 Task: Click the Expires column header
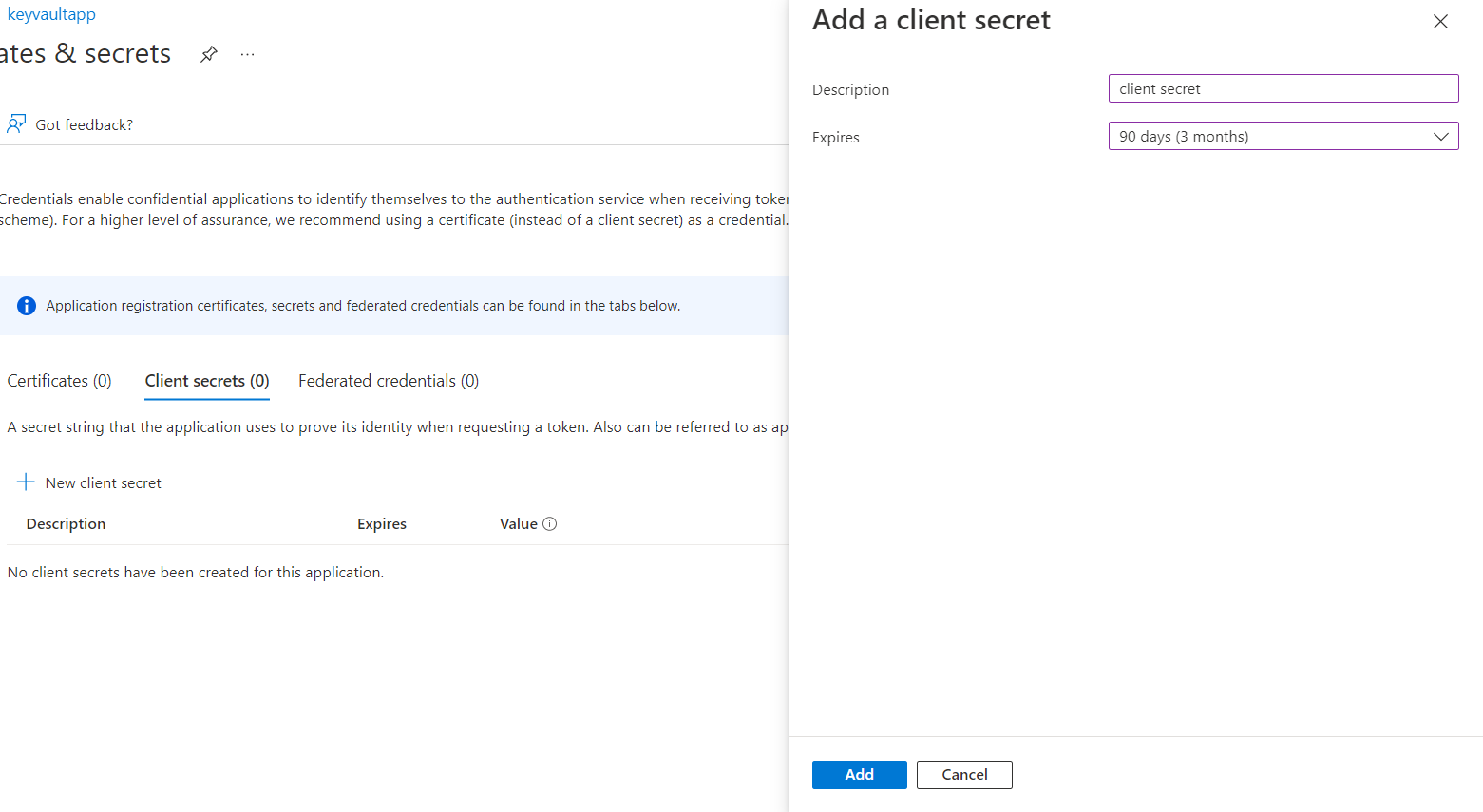point(381,524)
